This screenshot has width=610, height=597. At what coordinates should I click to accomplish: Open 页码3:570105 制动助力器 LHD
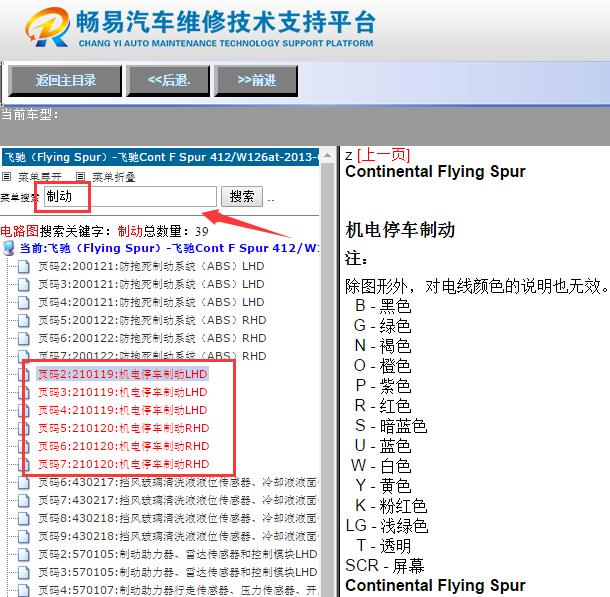[x=178, y=572]
